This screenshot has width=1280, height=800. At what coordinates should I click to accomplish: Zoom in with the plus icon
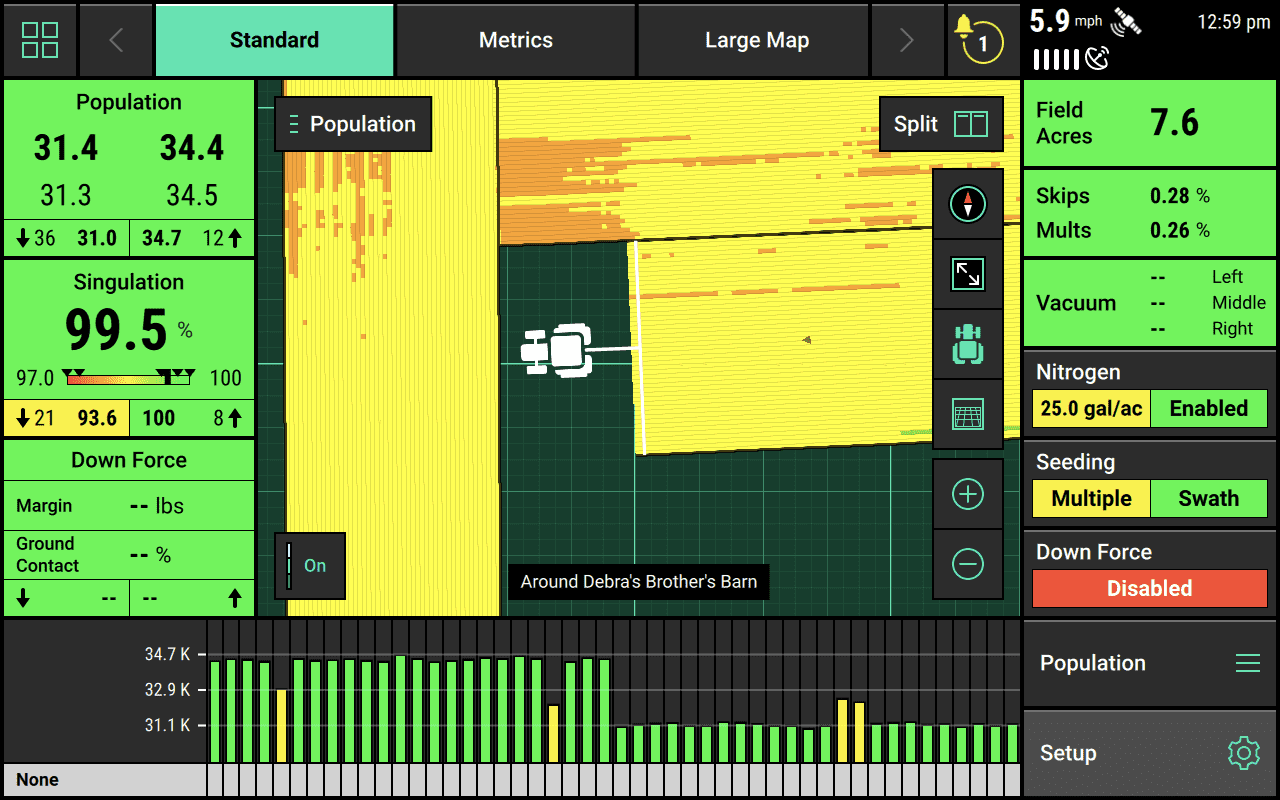point(967,494)
